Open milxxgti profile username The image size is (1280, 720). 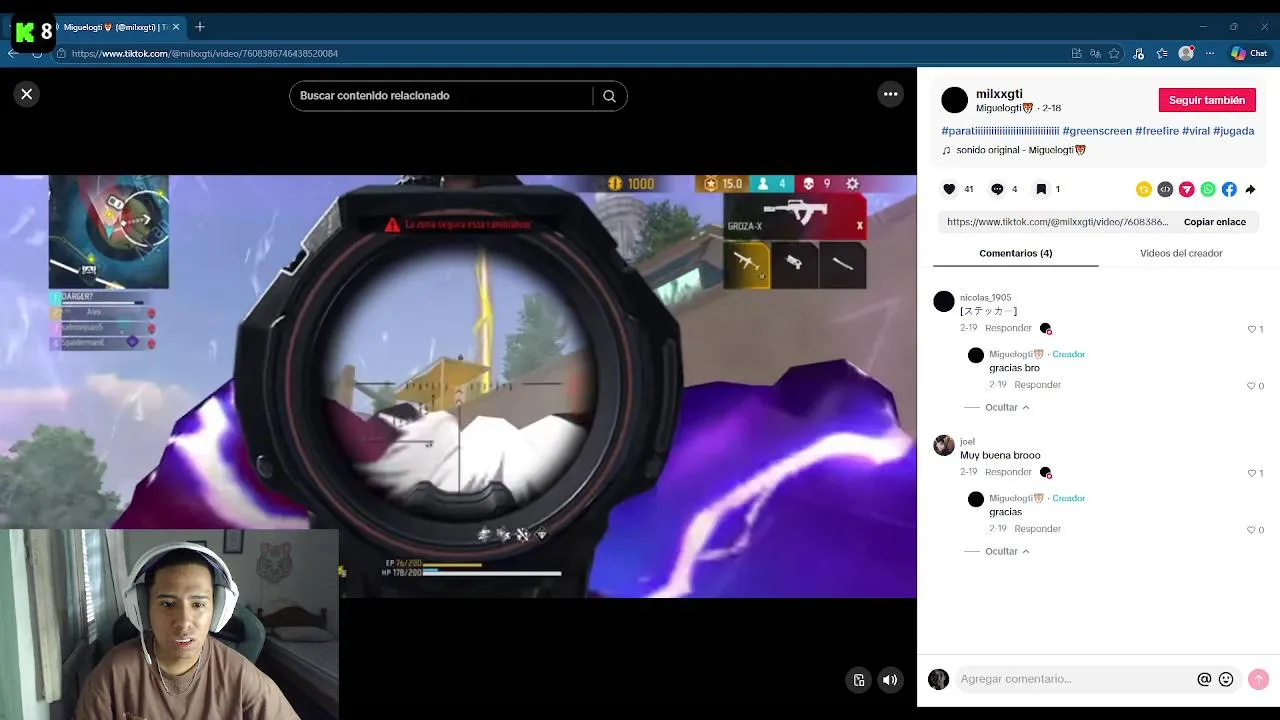pos(999,94)
